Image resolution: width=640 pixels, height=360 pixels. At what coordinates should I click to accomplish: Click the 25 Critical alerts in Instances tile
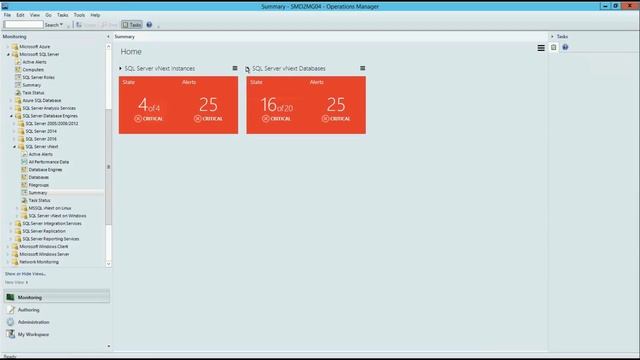click(209, 109)
